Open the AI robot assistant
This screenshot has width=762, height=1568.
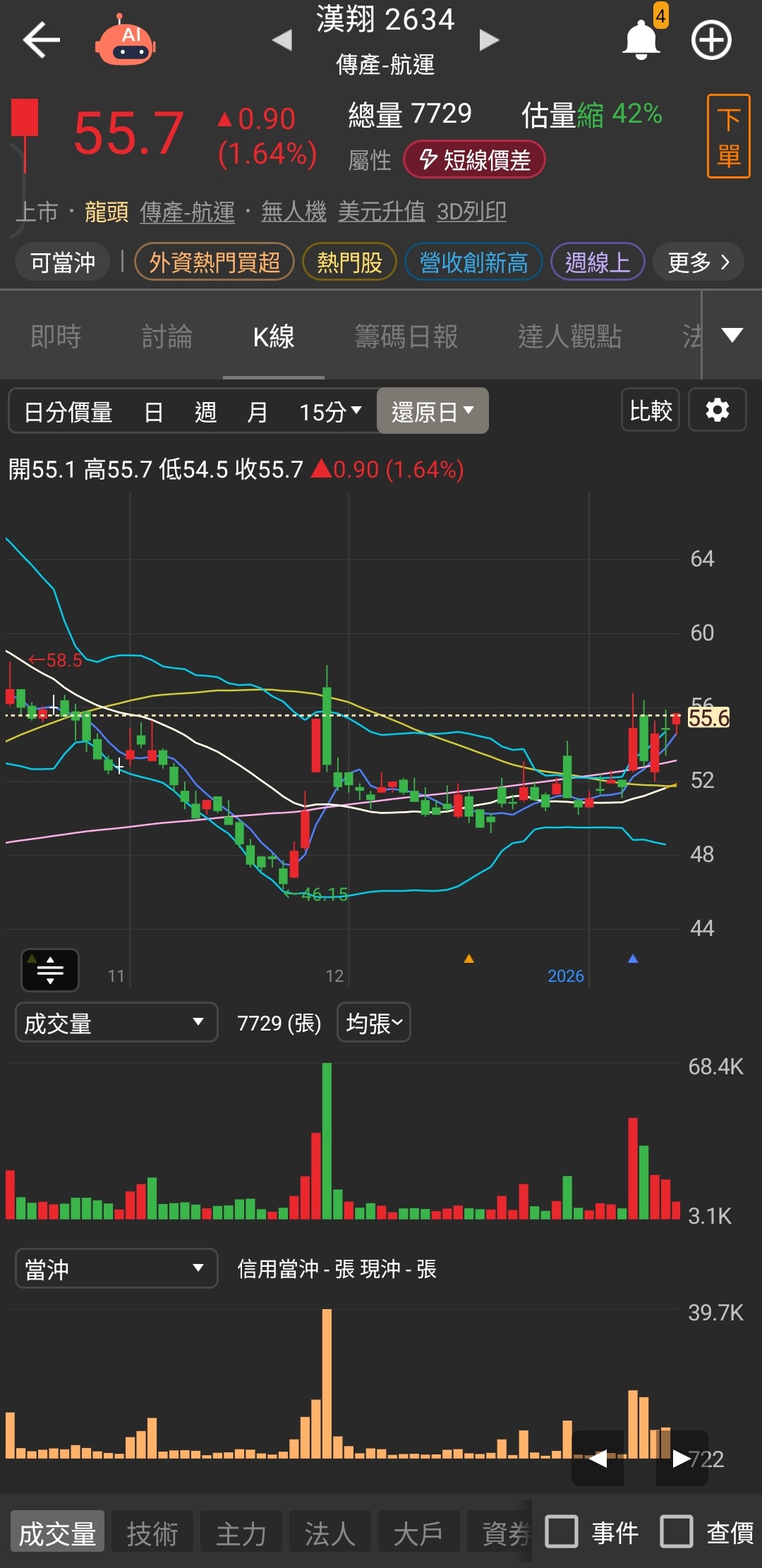pyautogui.click(x=126, y=42)
